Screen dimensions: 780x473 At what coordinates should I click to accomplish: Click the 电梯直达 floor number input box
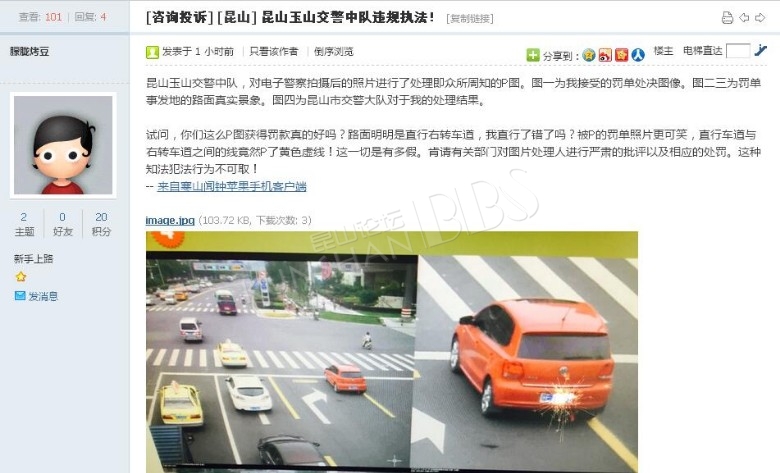(x=738, y=51)
